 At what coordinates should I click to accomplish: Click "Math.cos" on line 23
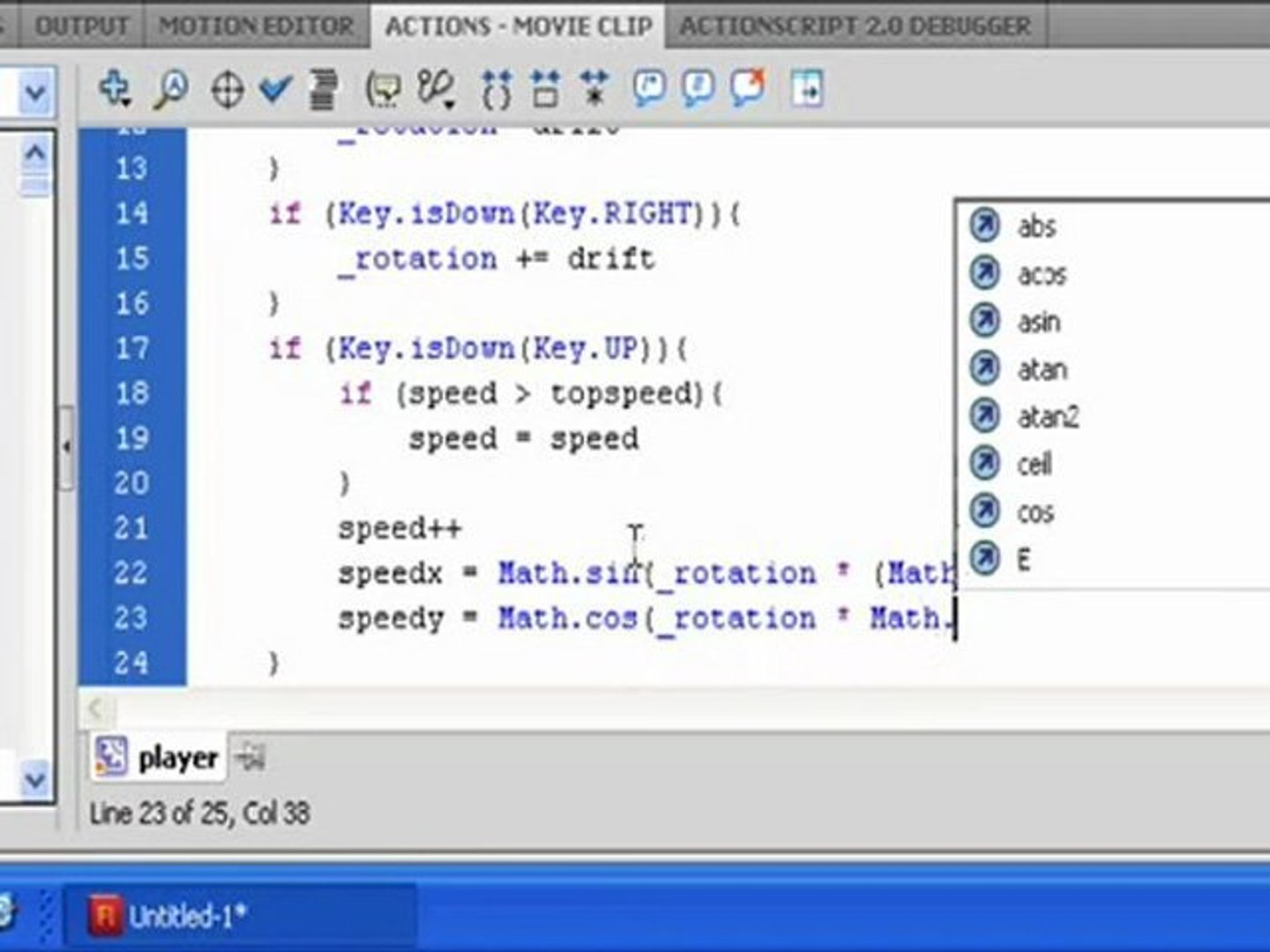click(568, 618)
